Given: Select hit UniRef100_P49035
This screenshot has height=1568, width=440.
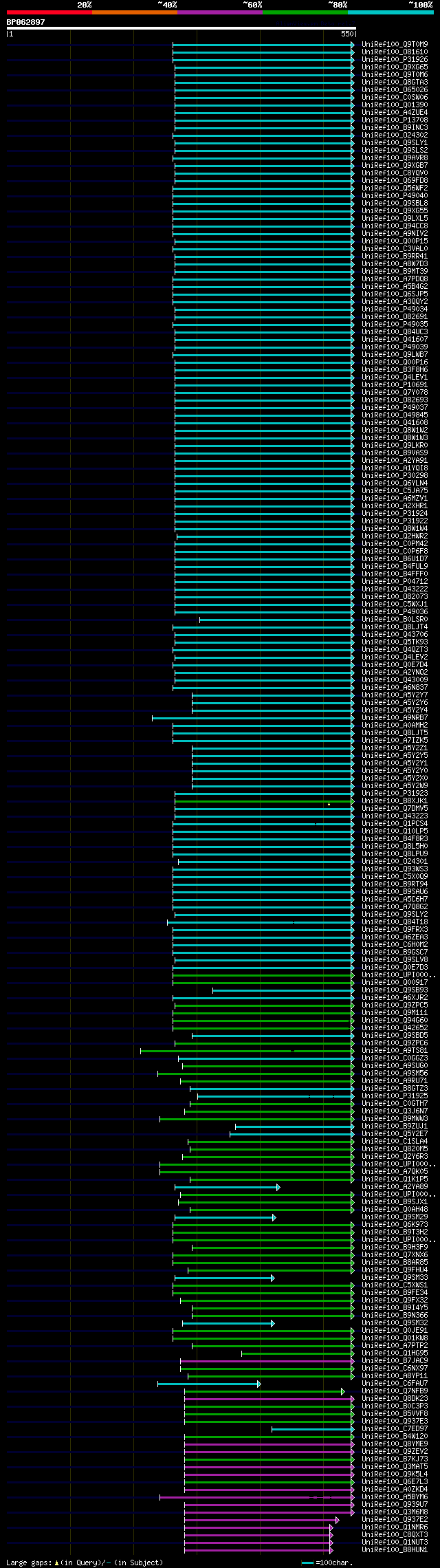Looking at the screenshot, I should point(395,325).
